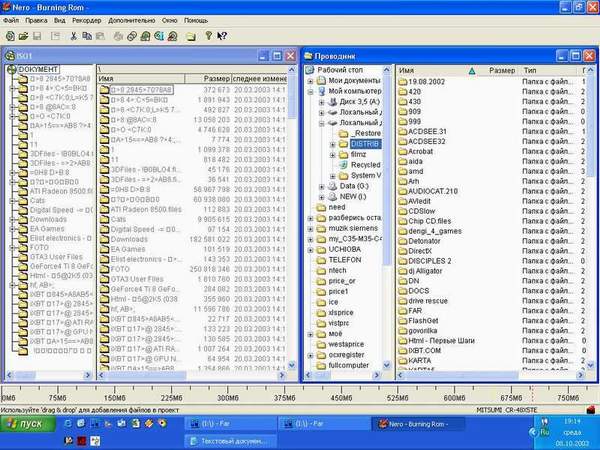This screenshot has height=450, width=600.
Task: Expand the filmz folder in tree
Action: click(332, 154)
